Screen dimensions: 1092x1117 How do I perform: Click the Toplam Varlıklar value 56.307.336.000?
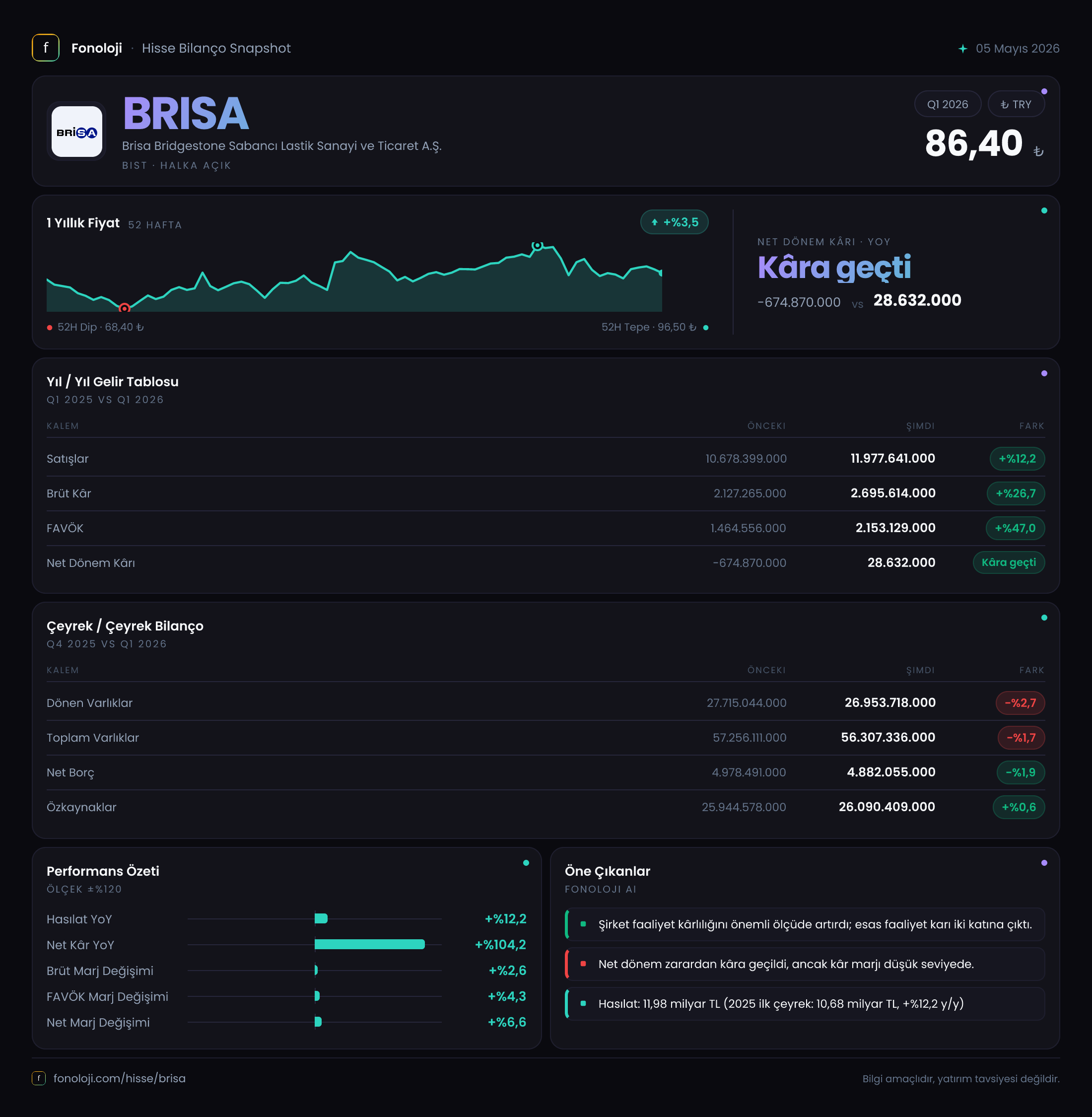pos(888,738)
